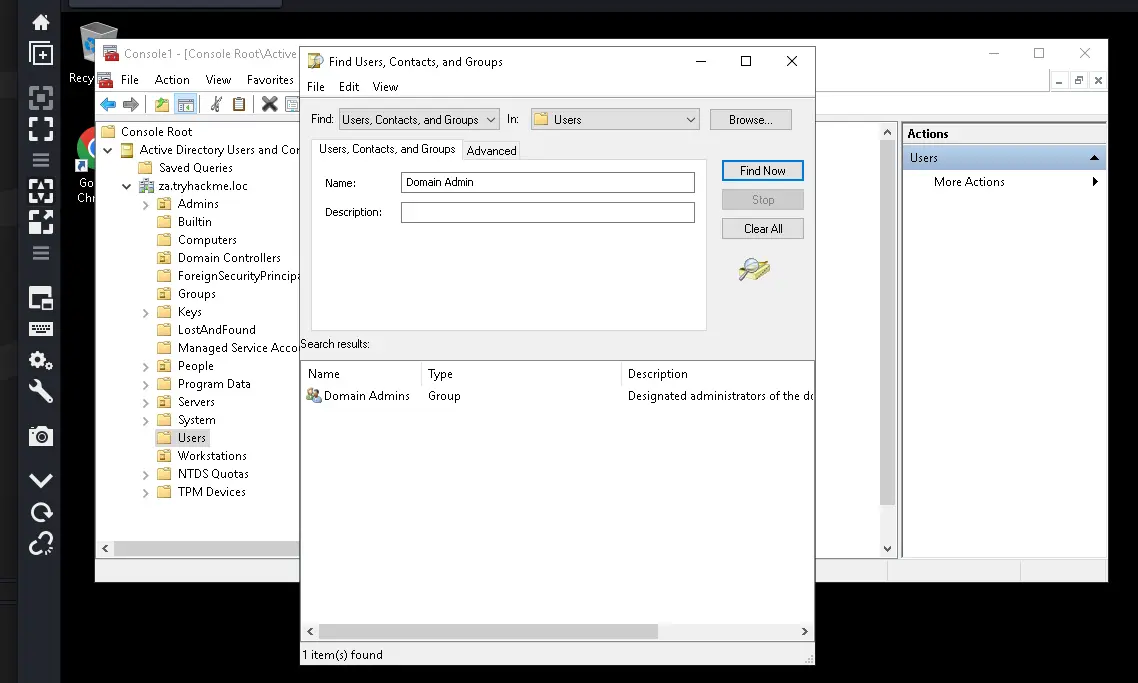Expand the People organizational unit
Image resolution: width=1138 pixels, height=683 pixels.
point(145,367)
